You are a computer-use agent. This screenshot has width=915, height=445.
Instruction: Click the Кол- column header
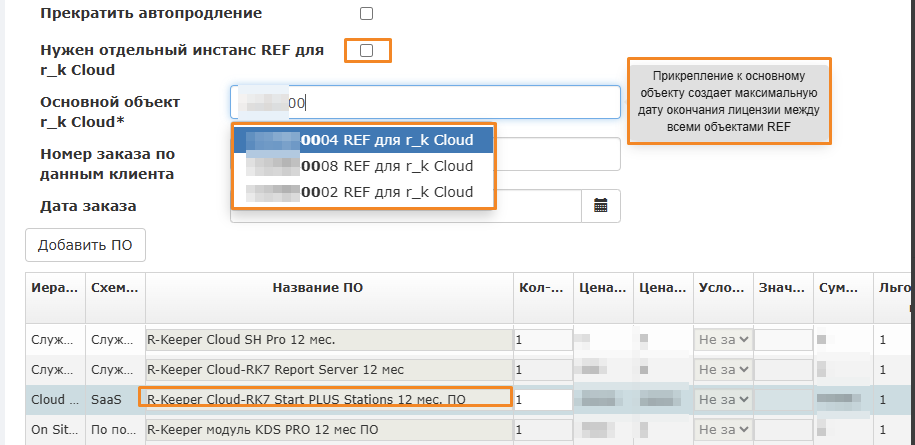[x=543, y=288]
